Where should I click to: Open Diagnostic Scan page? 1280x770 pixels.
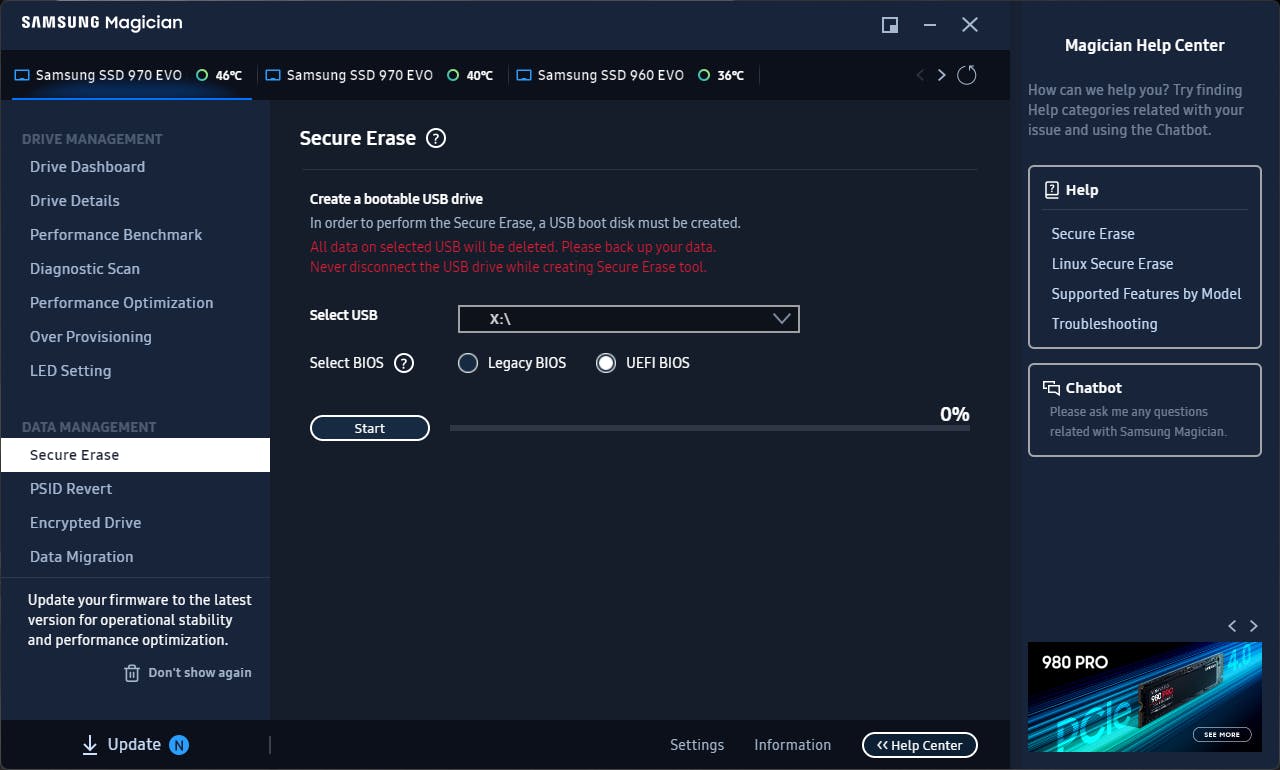click(85, 269)
